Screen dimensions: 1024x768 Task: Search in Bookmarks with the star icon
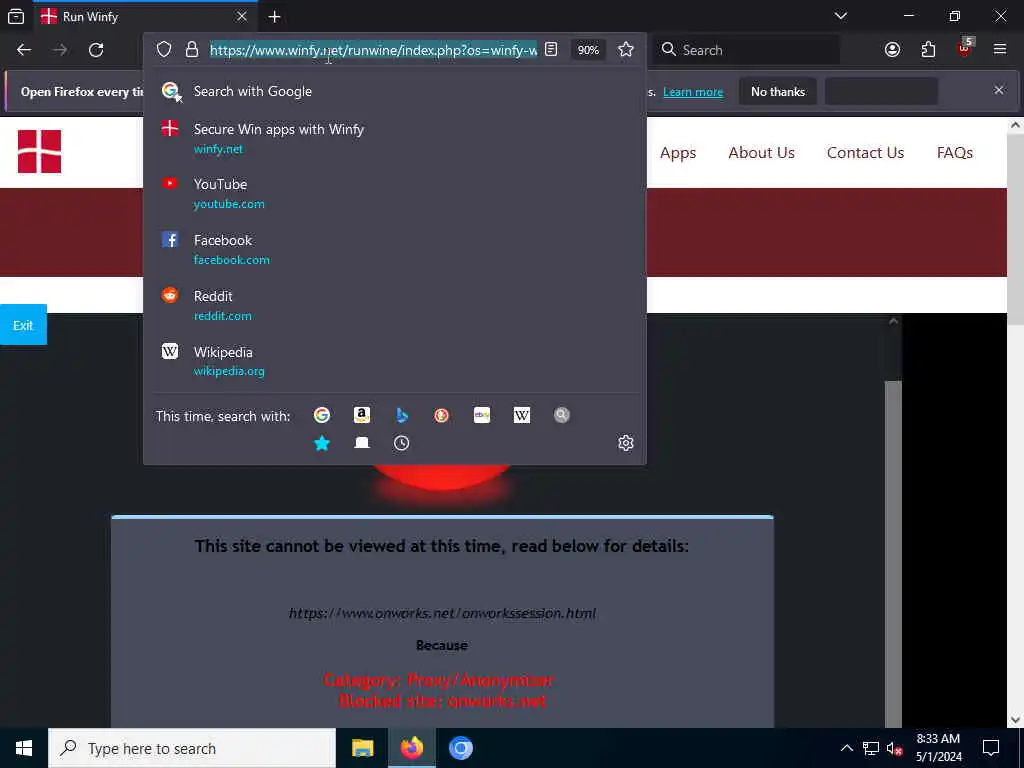pos(322,443)
